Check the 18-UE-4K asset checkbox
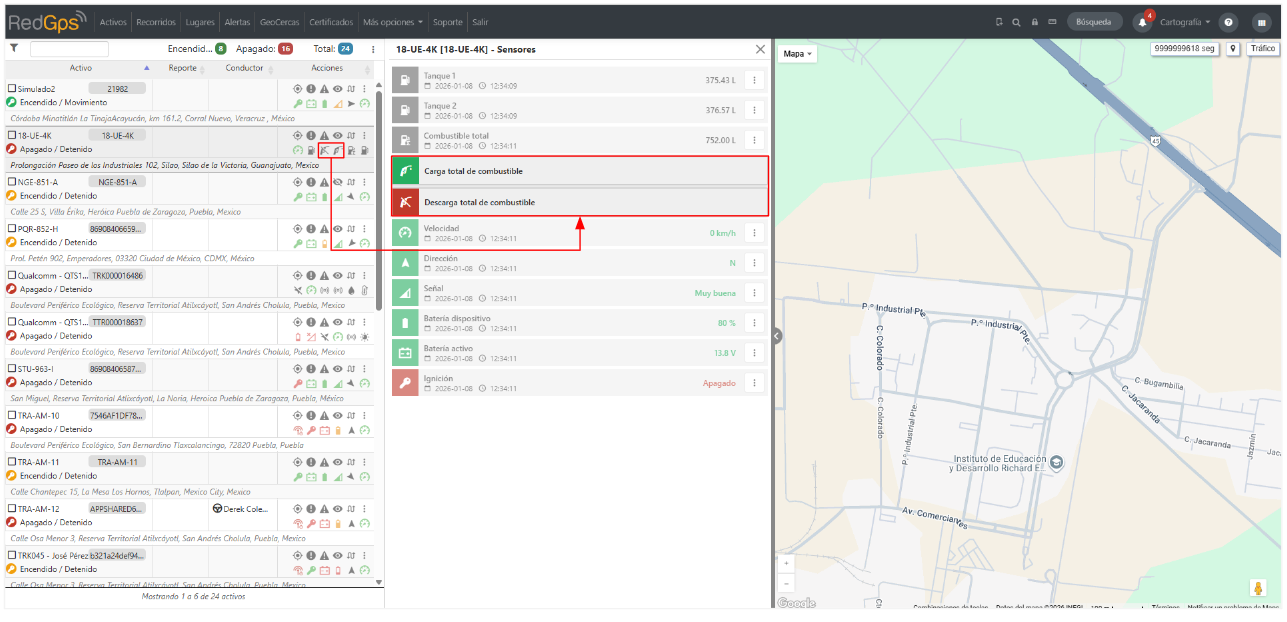 [x=12, y=135]
